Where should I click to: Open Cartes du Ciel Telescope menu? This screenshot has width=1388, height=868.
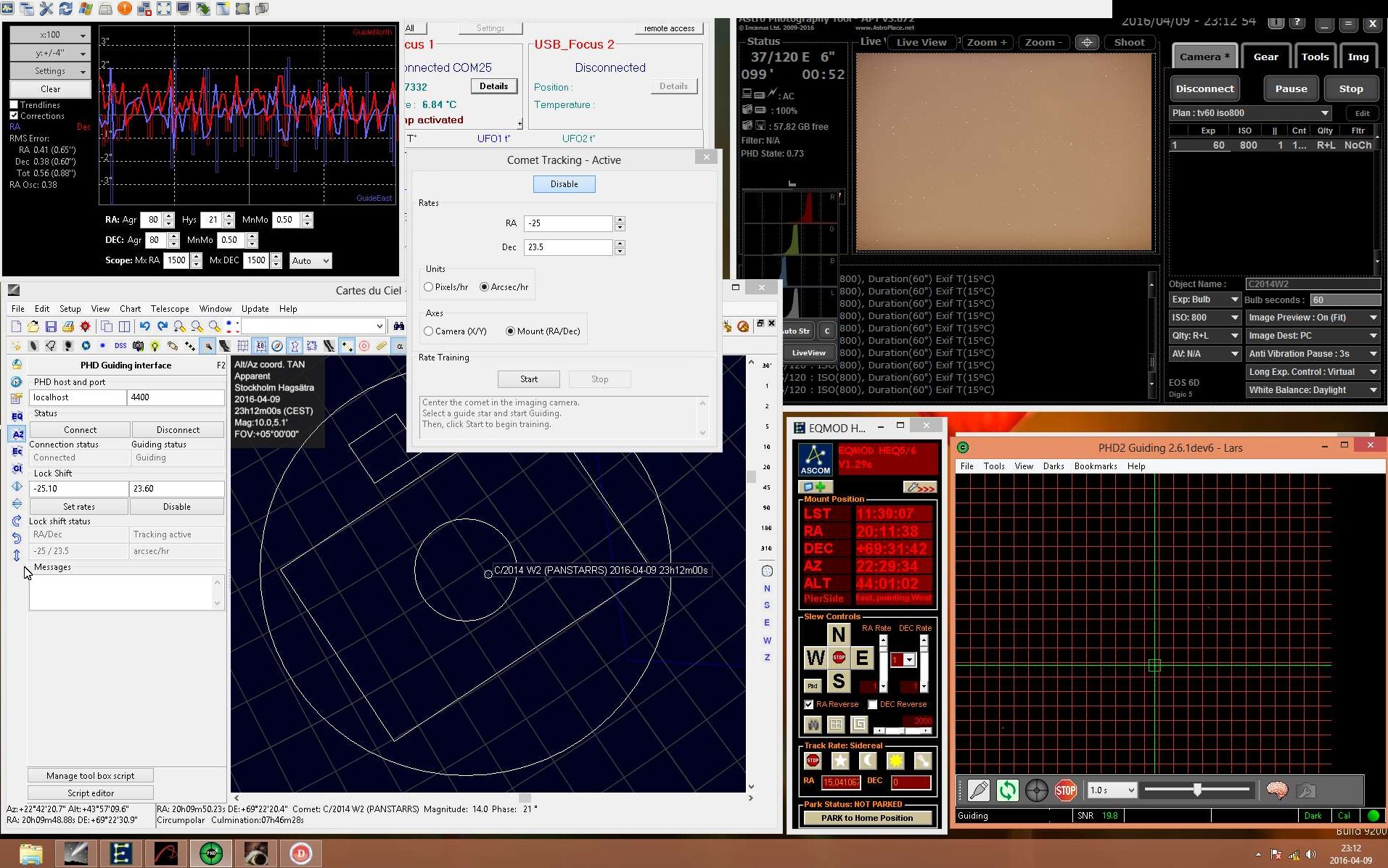tap(170, 309)
